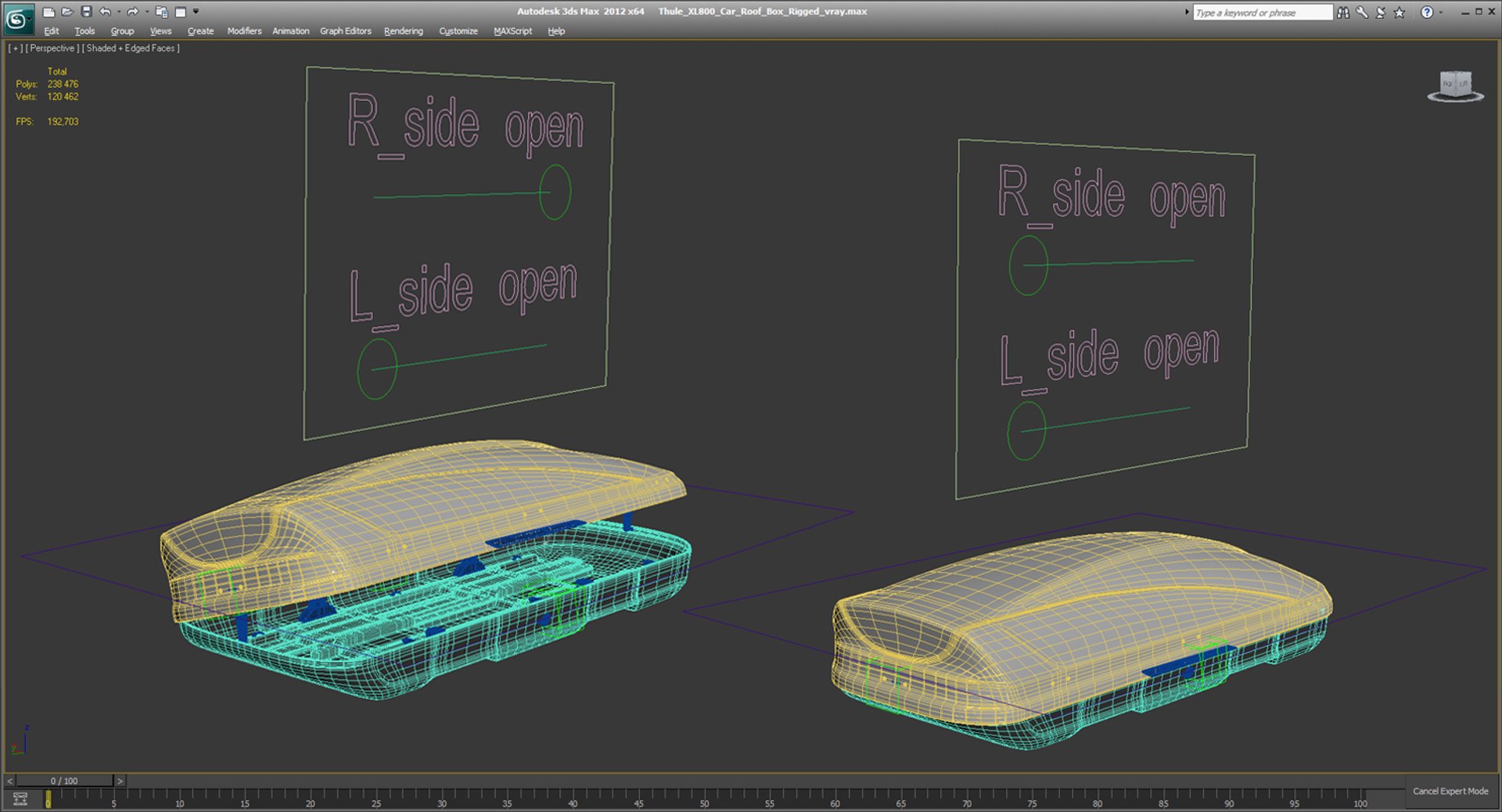1502x812 pixels.
Task: Open the Modifiers menu
Action: (244, 31)
